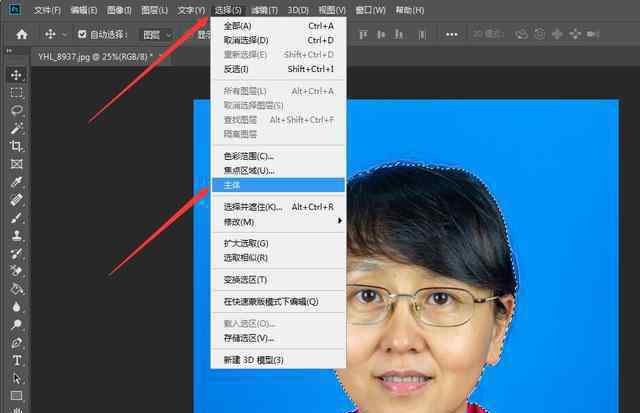Choose 在快速蒙版模式下编辑(Q) item
Screen dimensions: 640x413
pos(278,302)
